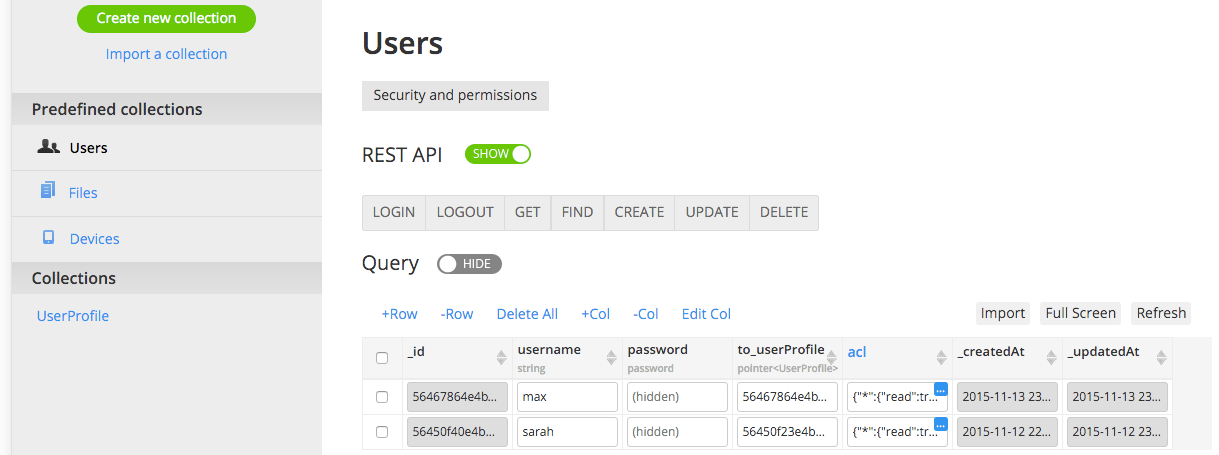Click the Users icon in sidebar

pyautogui.click(x=48, y=147)
